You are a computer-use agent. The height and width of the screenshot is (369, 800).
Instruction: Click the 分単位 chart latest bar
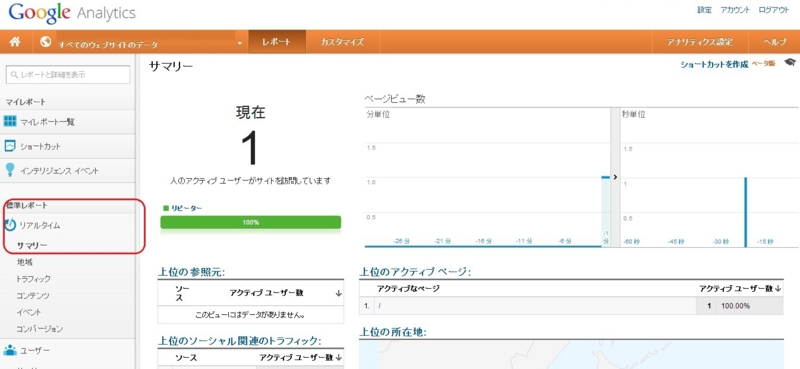(606, 212)
